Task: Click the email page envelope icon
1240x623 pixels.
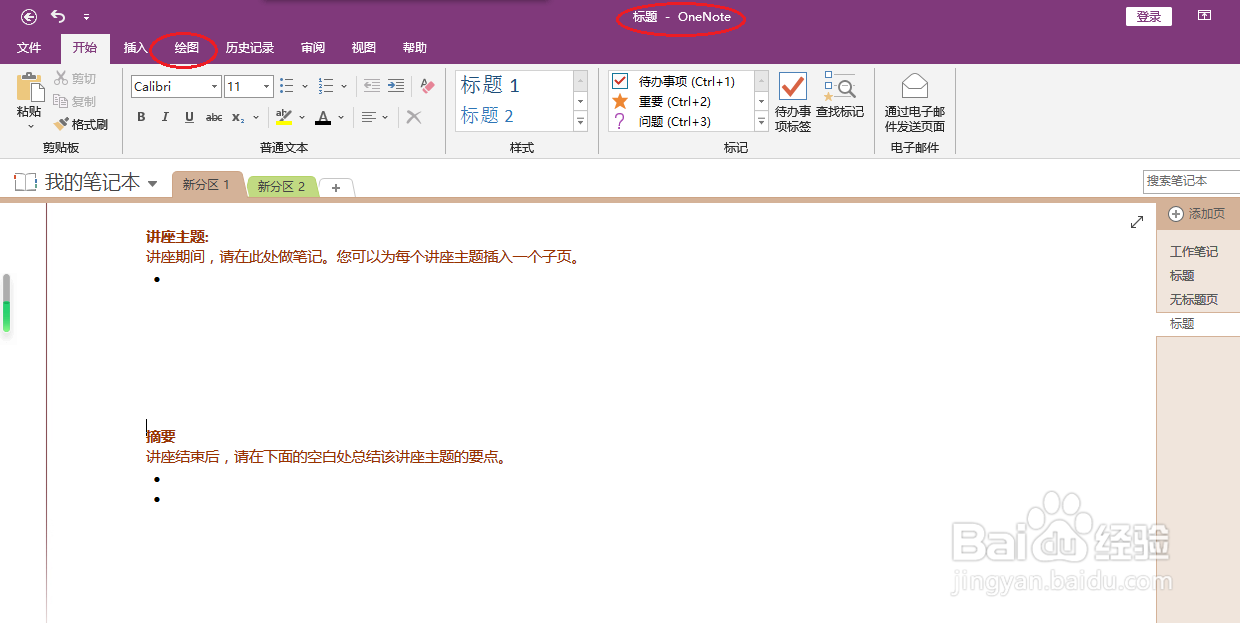Action: point(914,86)
